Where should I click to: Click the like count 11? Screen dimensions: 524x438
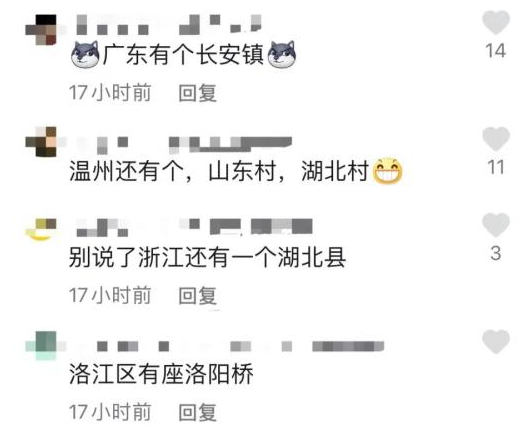[496, 167]
